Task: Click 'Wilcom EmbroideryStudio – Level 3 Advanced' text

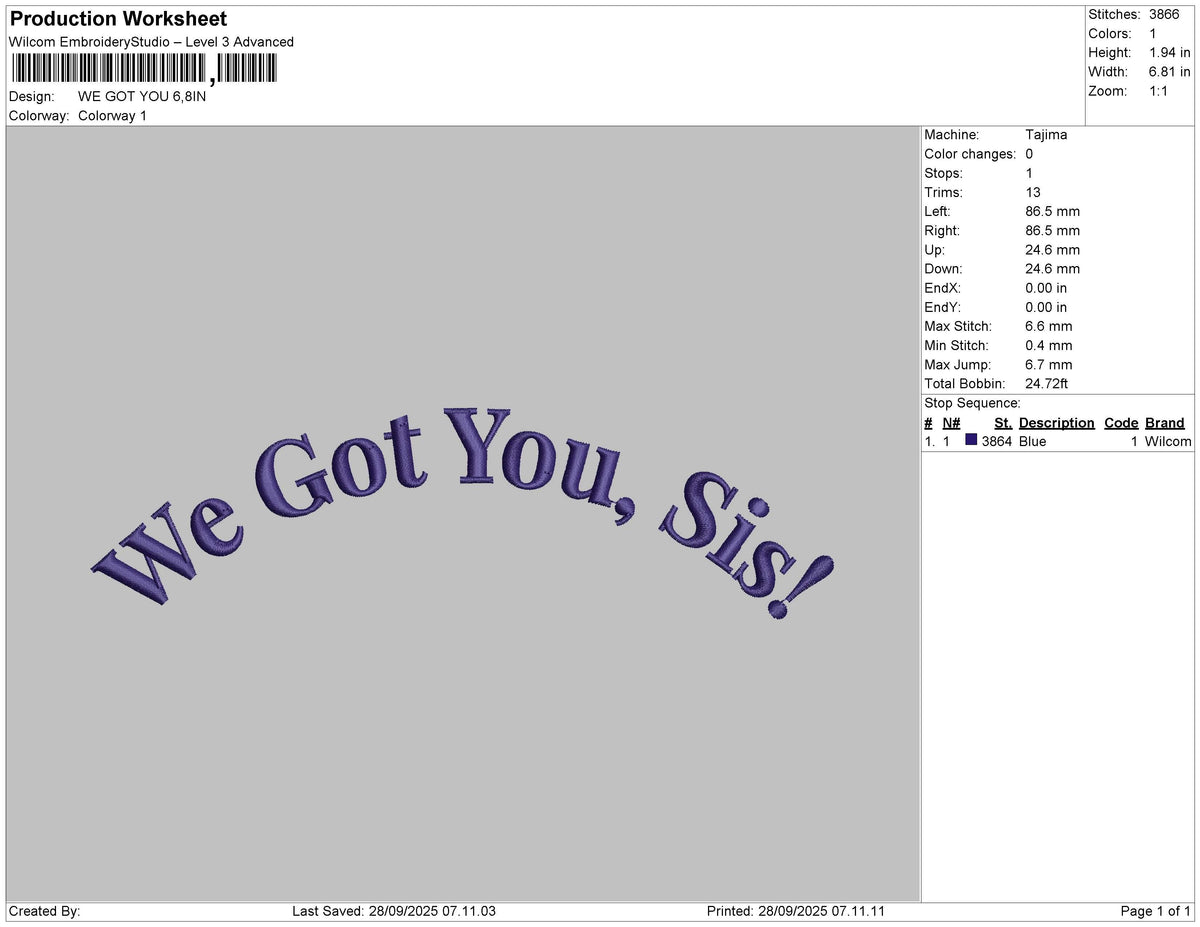Action: pos(151,42)
